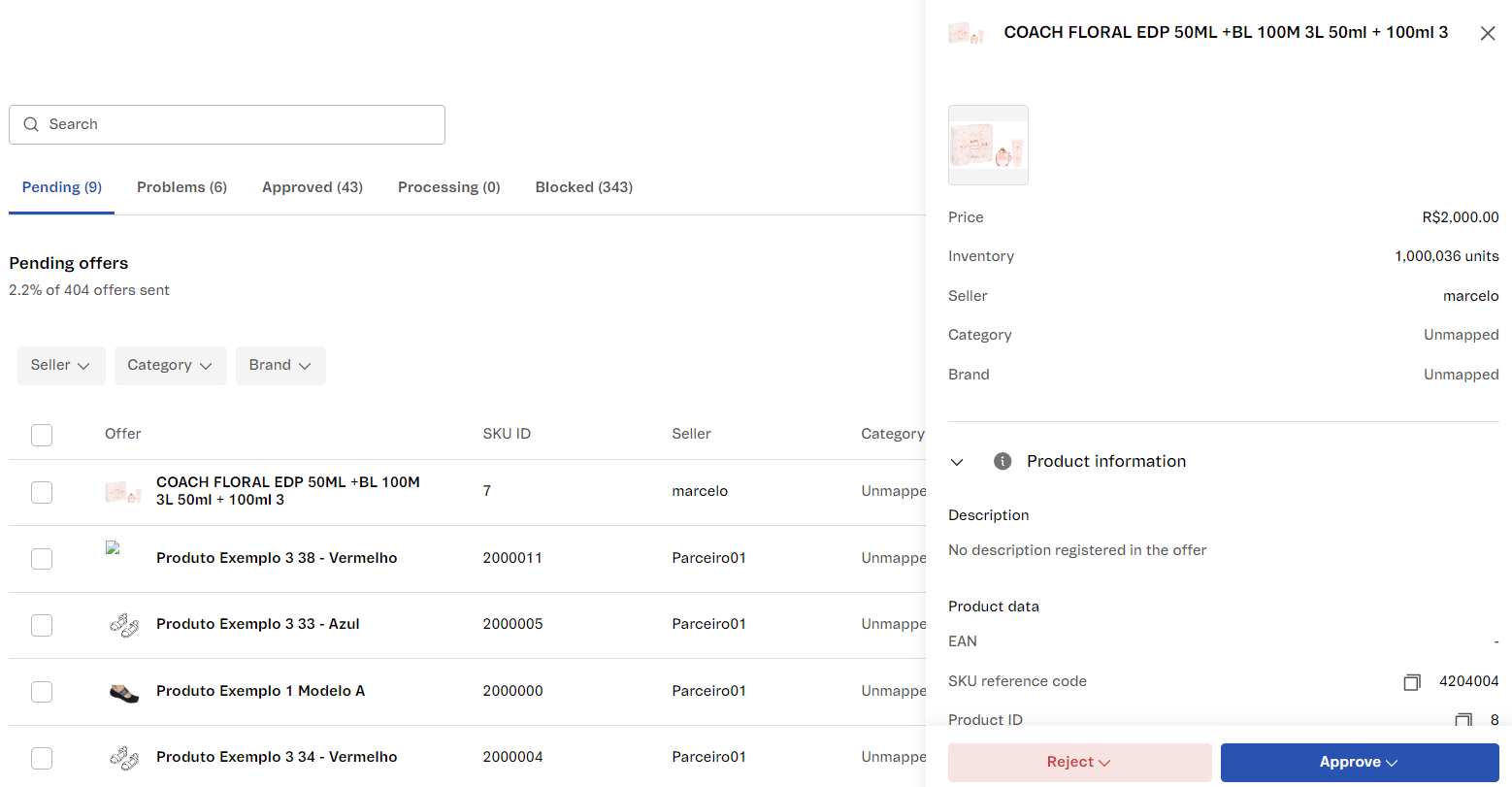1512x787 pixels.
Task: Click the Reject button
Action: coord(1079,763)
